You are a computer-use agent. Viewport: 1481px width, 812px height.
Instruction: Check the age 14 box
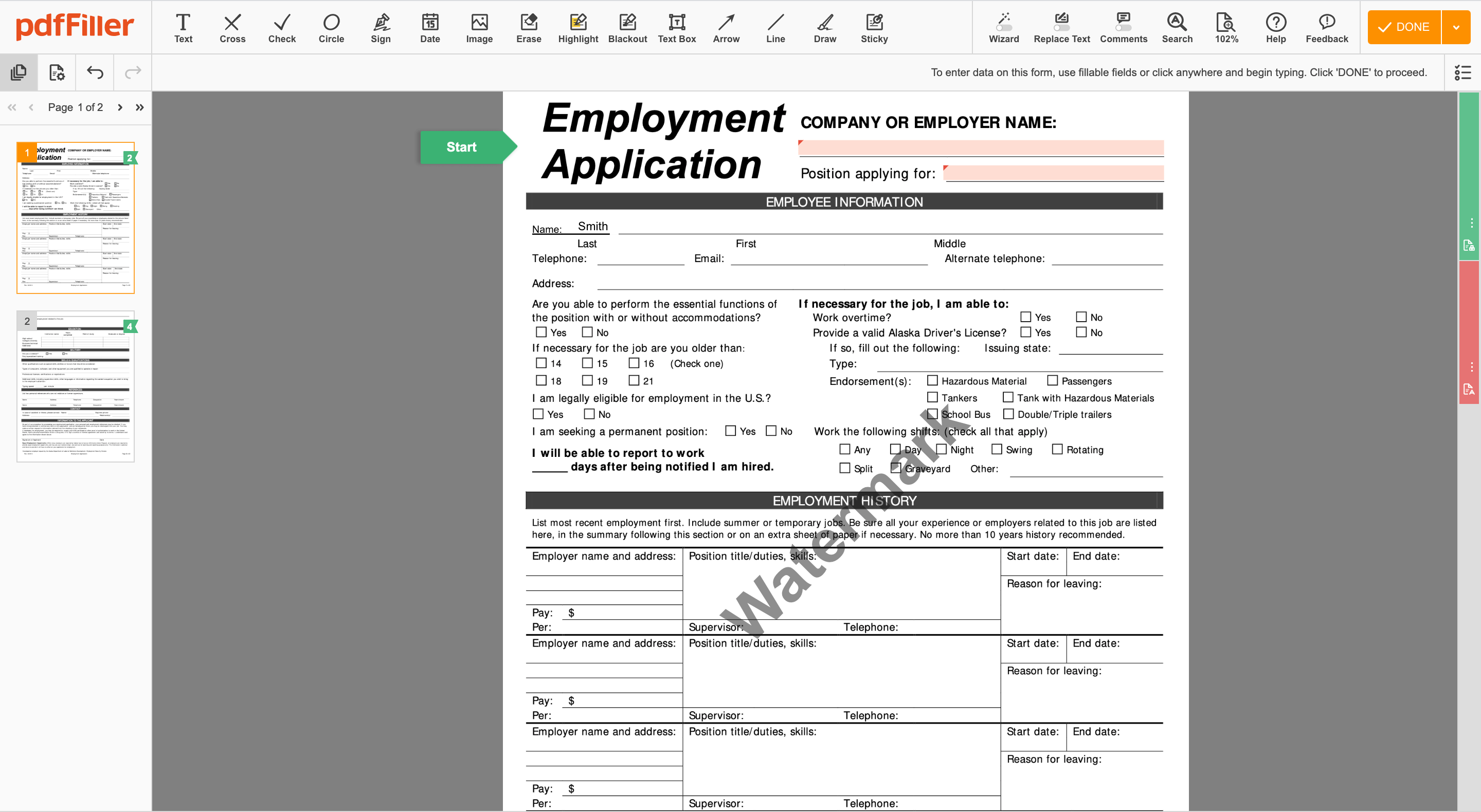pyautogui.click(x=541, y=363)
